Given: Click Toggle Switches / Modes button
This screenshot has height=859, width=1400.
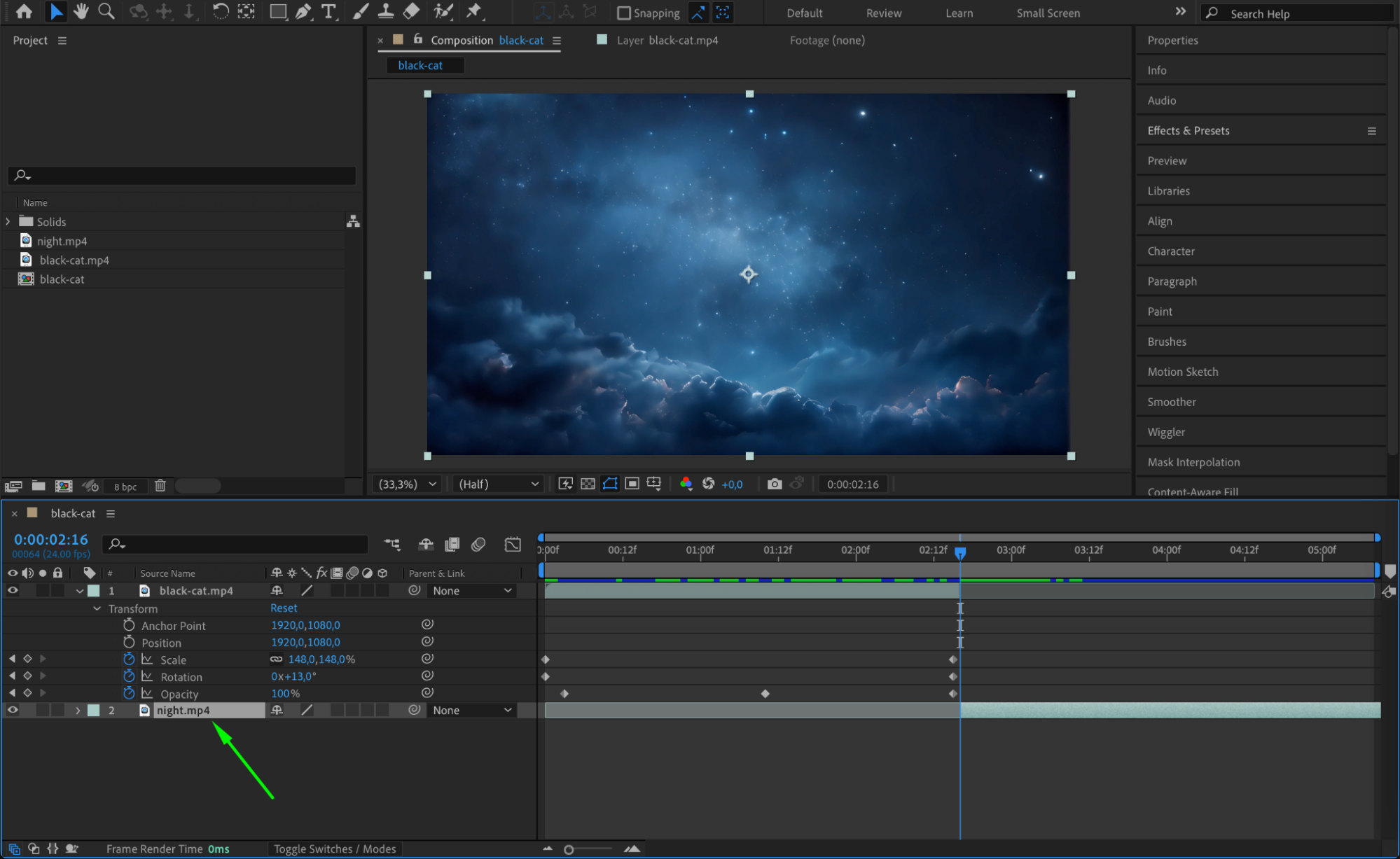Looking at the screenshot, I should 334,848.
